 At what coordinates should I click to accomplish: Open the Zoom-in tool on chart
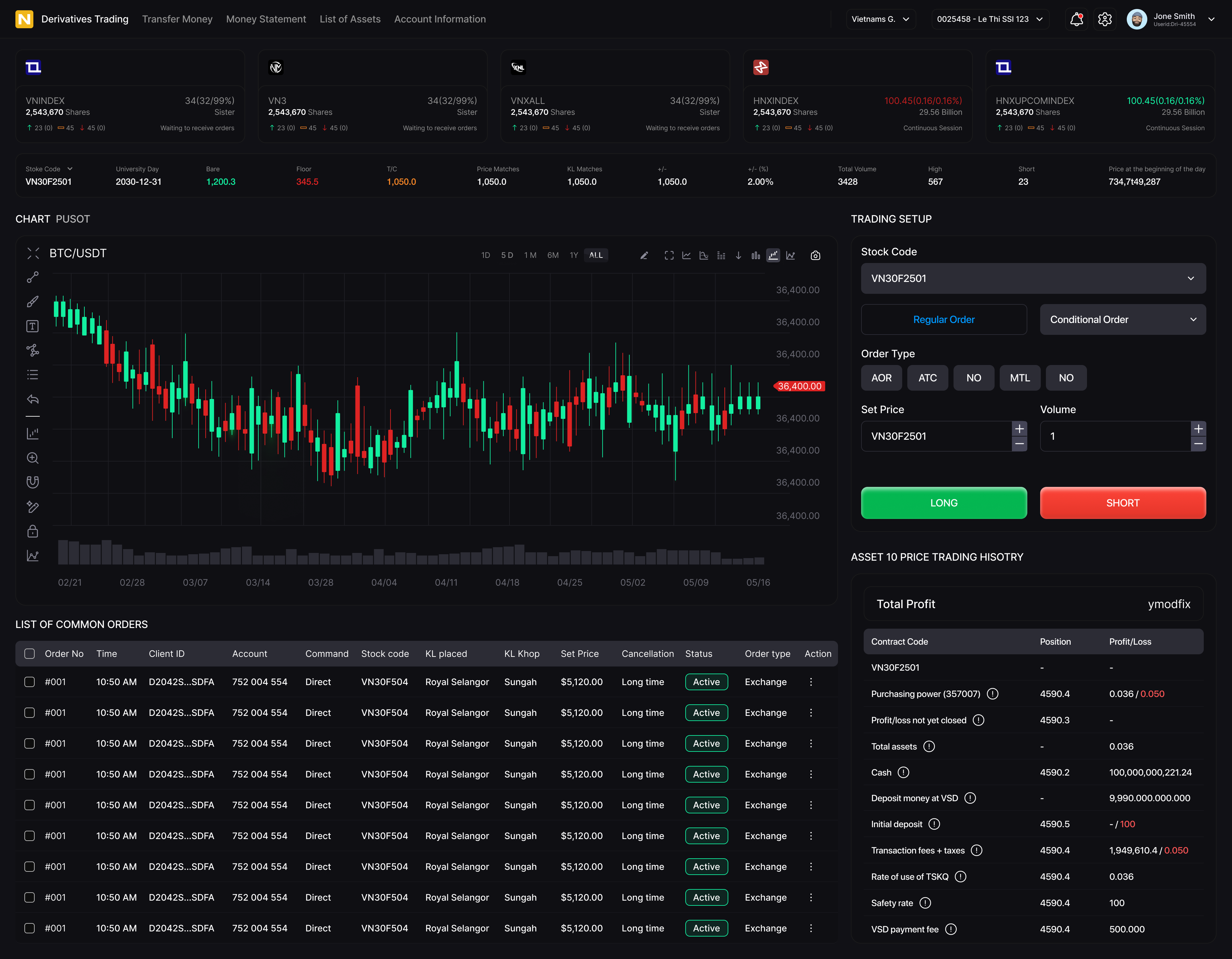coord(33,458)
